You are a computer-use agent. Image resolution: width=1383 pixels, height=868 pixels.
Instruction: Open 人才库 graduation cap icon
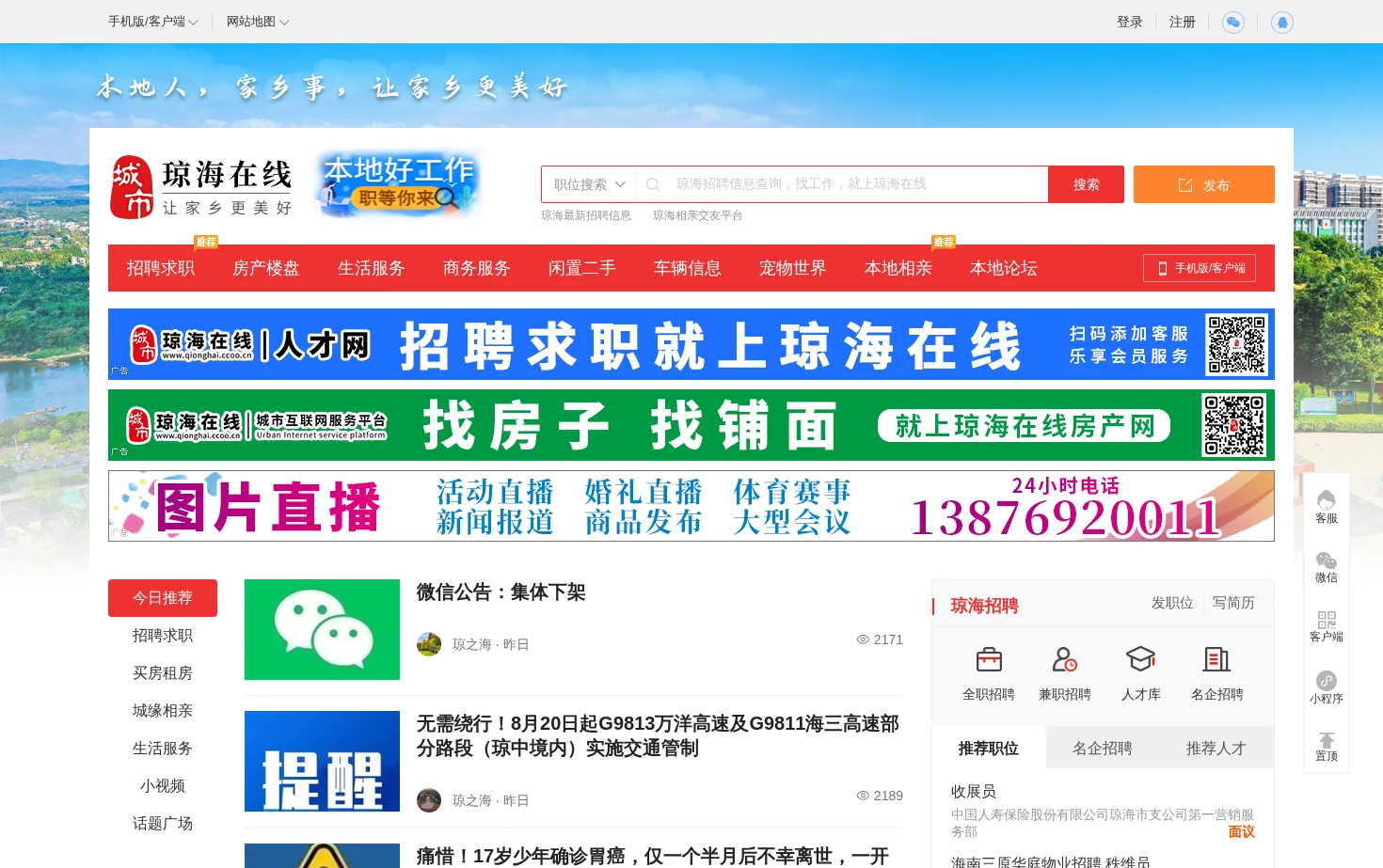pyautogui.click(x=1141, y=659)
